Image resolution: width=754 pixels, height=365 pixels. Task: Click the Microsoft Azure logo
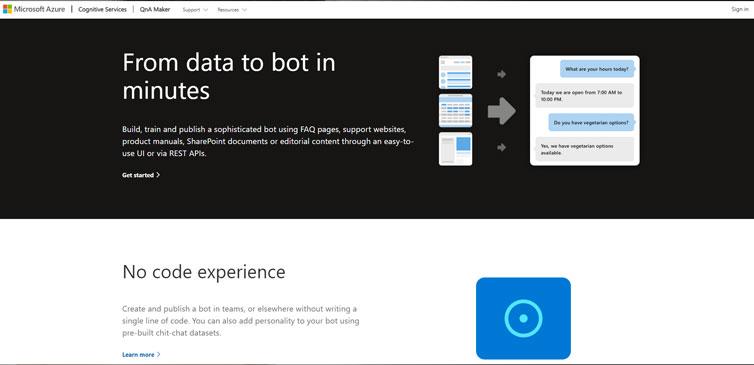click(34, 9)
